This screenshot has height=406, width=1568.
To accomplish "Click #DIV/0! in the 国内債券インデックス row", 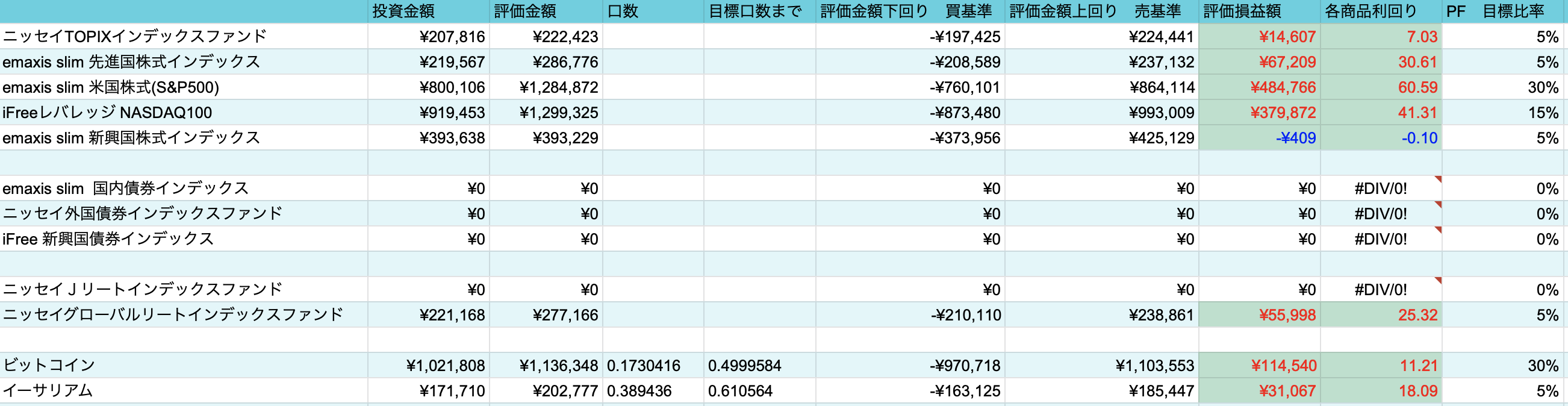I will coord(1381,188).
